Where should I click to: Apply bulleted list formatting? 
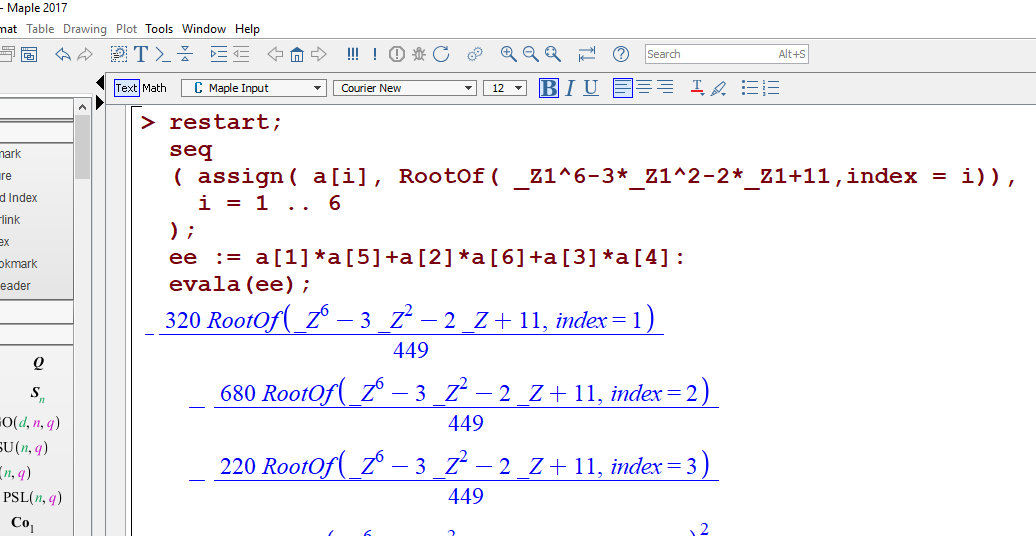pyautogui.click(x=749, y=88)
